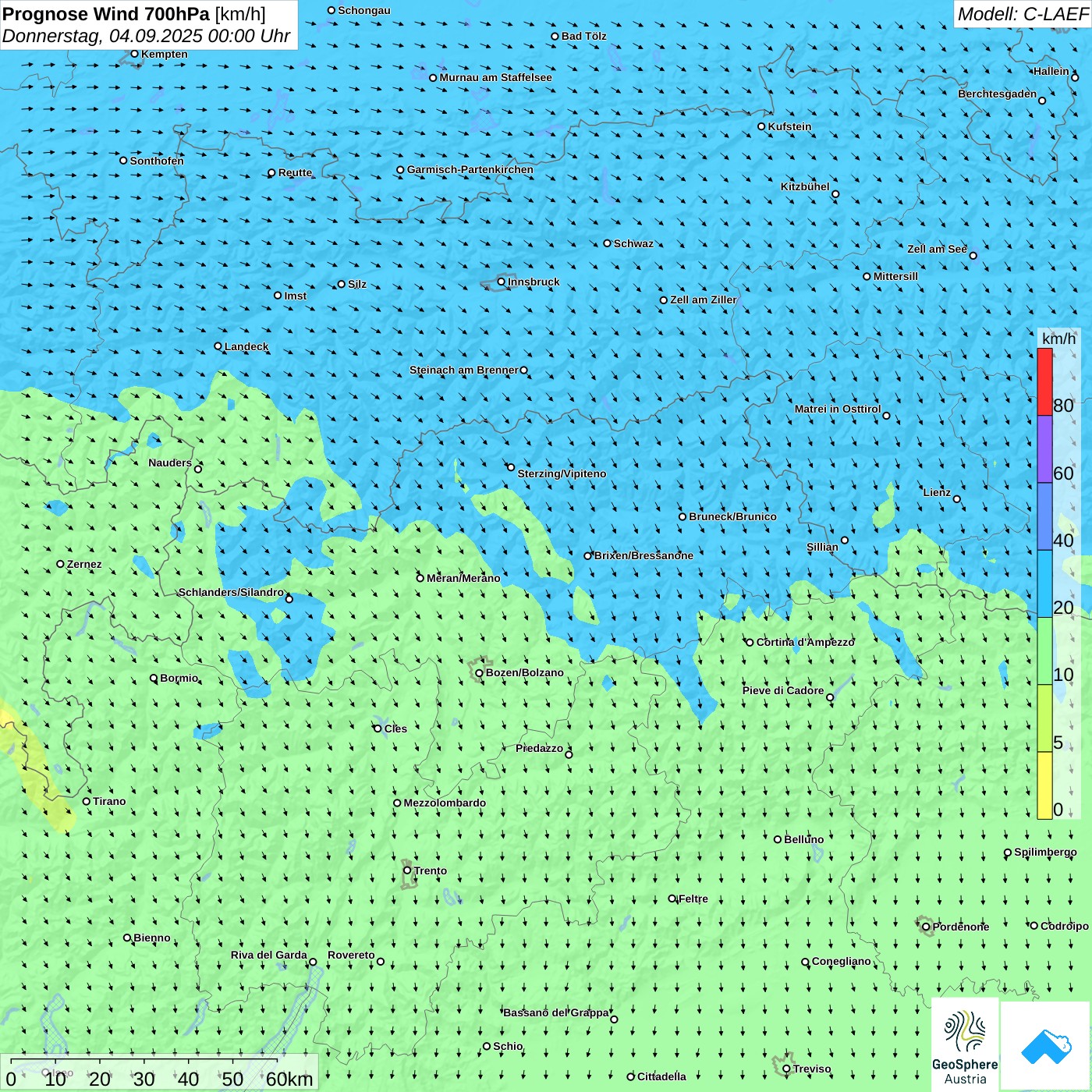Click the 'Mezzolombardo' label
The width and height of the screenshot is (1092, 1092).
(x=445, y=803)
